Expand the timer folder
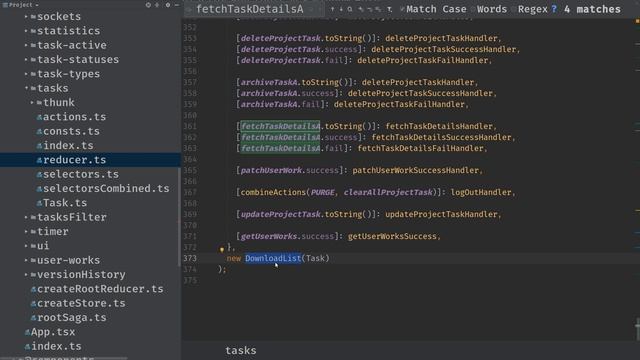The height and width of the screenshot is (360, 640). click(x=26, y=232)
